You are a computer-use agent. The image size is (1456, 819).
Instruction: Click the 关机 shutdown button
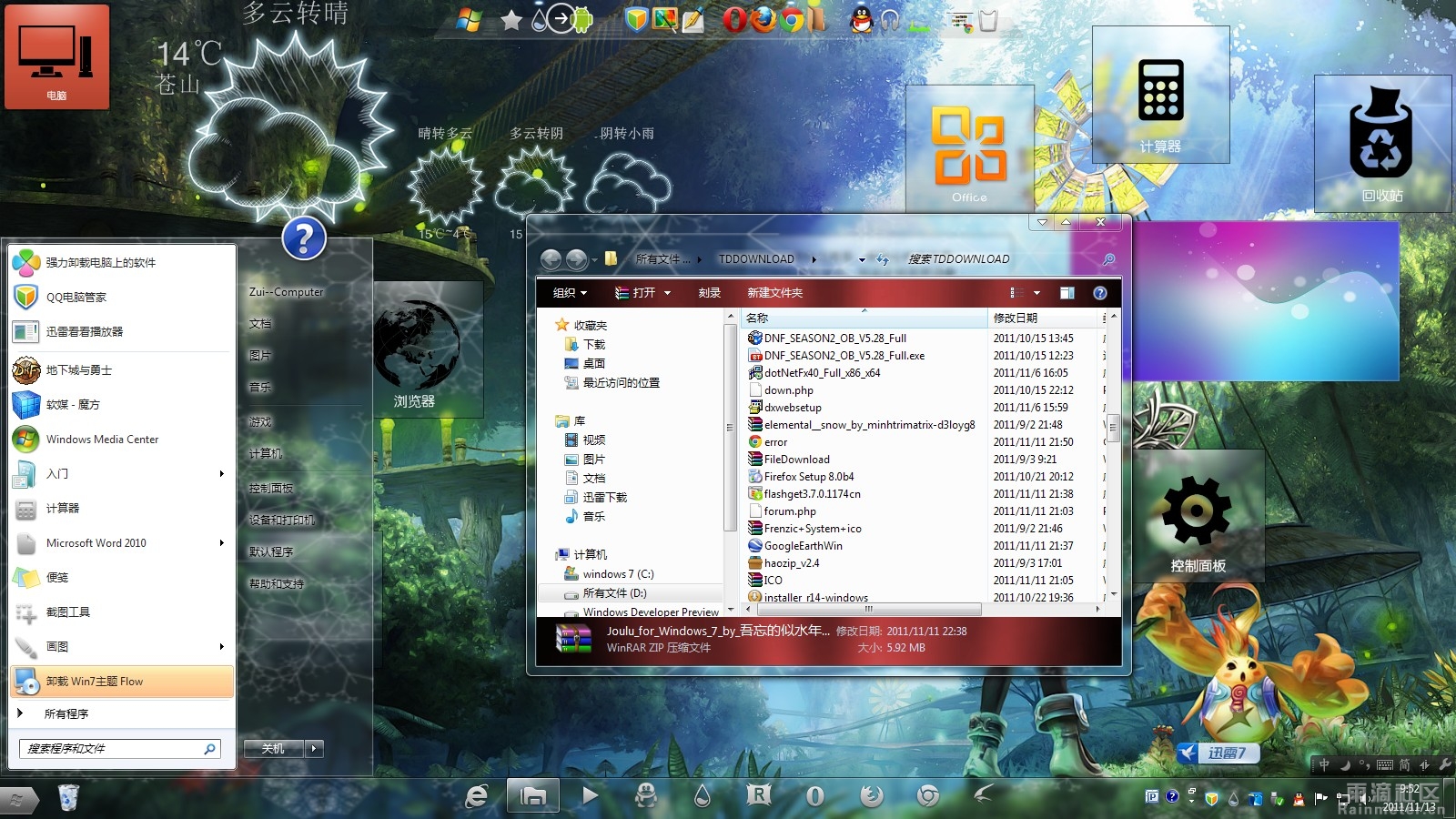click(274, 749)
